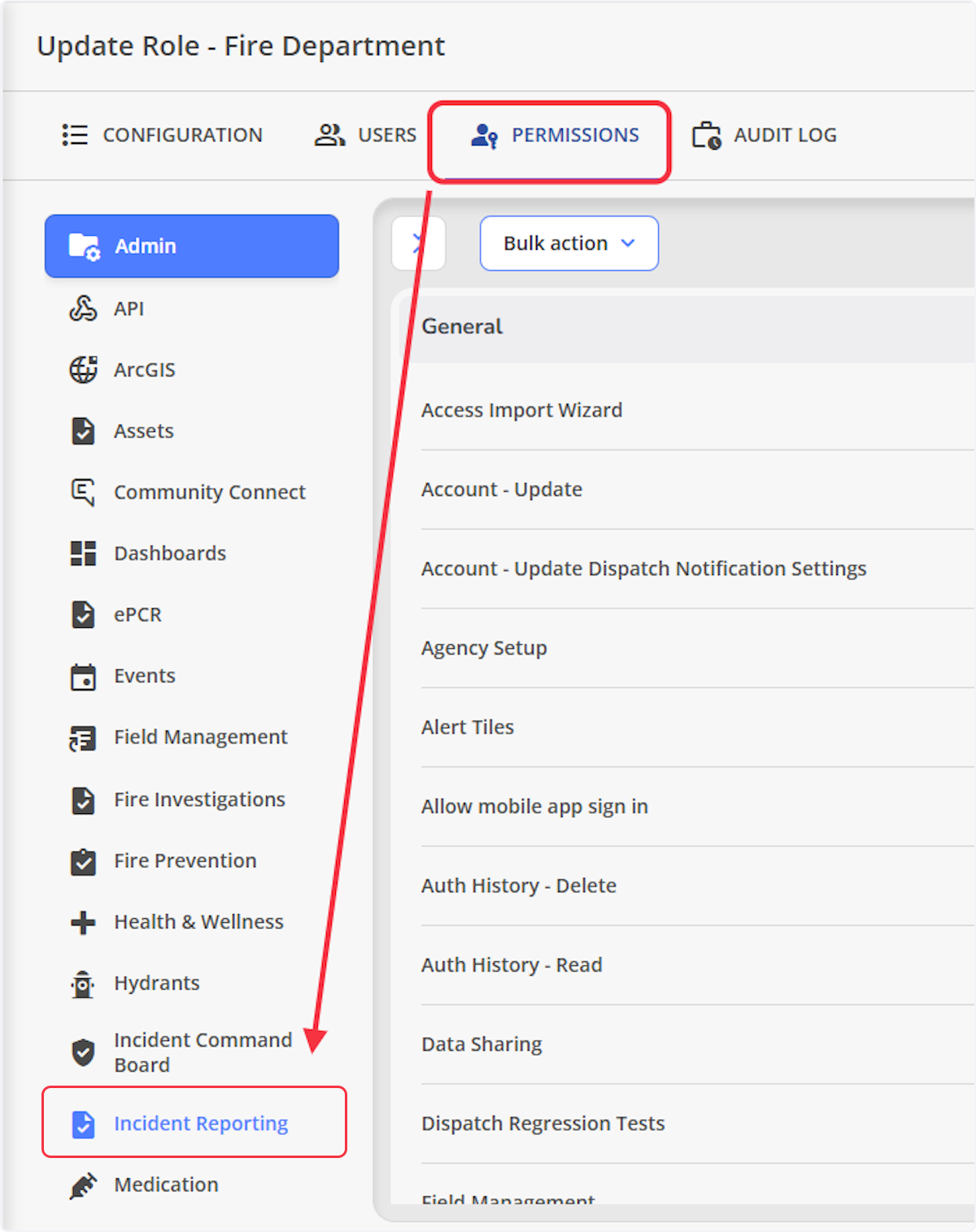Open Community Connect permissions
This screenshot has width=976, height=1232.
pos(192,492)
